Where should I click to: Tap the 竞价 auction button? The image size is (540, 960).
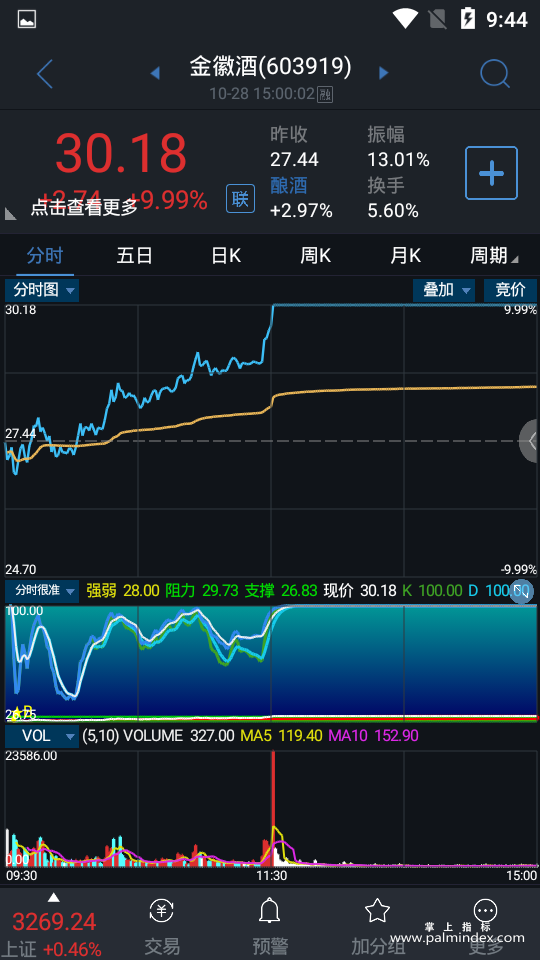511,290
